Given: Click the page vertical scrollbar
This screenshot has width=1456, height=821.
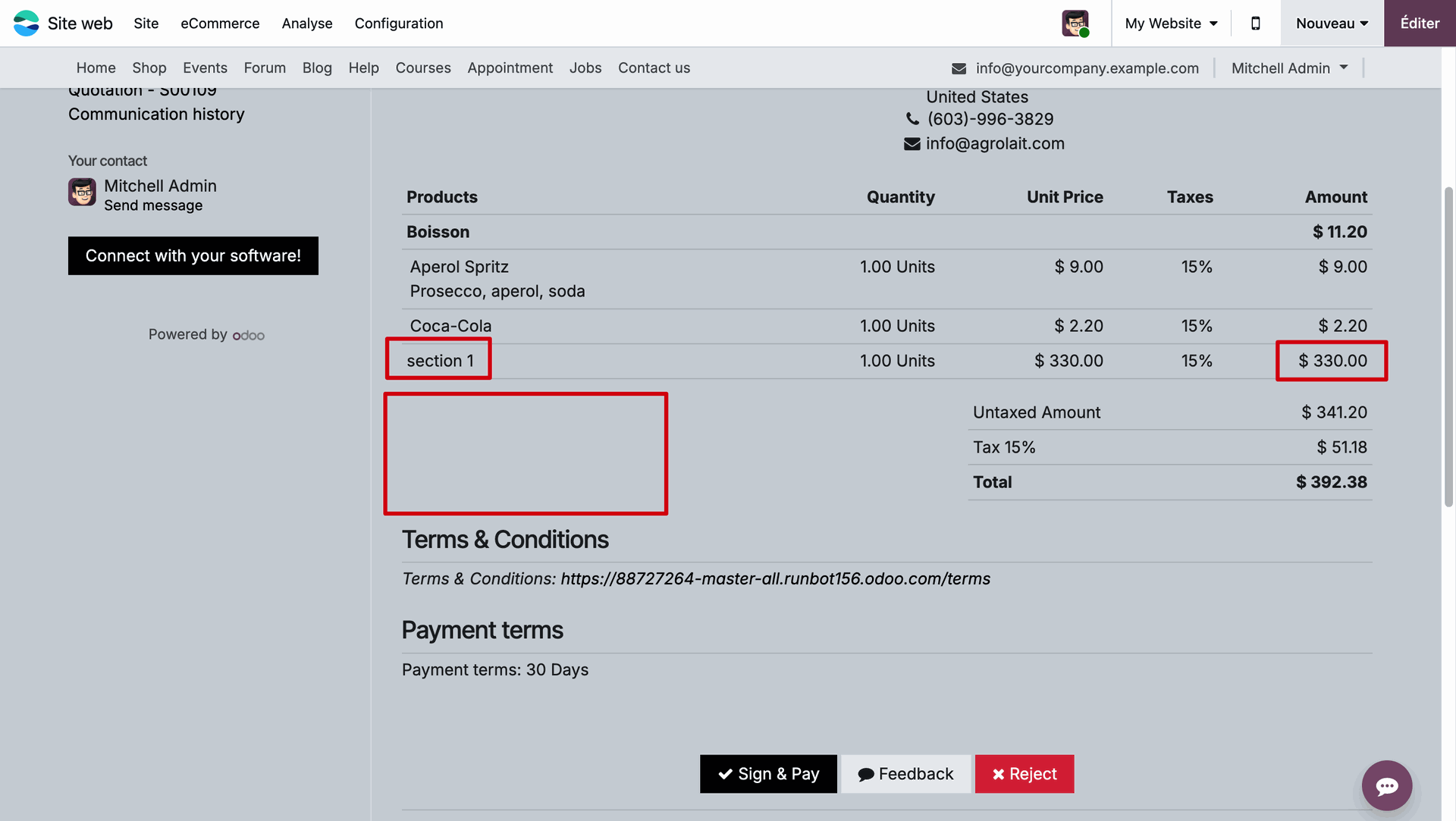Looking at the screenshot, I should click(x=1448, y=346).
